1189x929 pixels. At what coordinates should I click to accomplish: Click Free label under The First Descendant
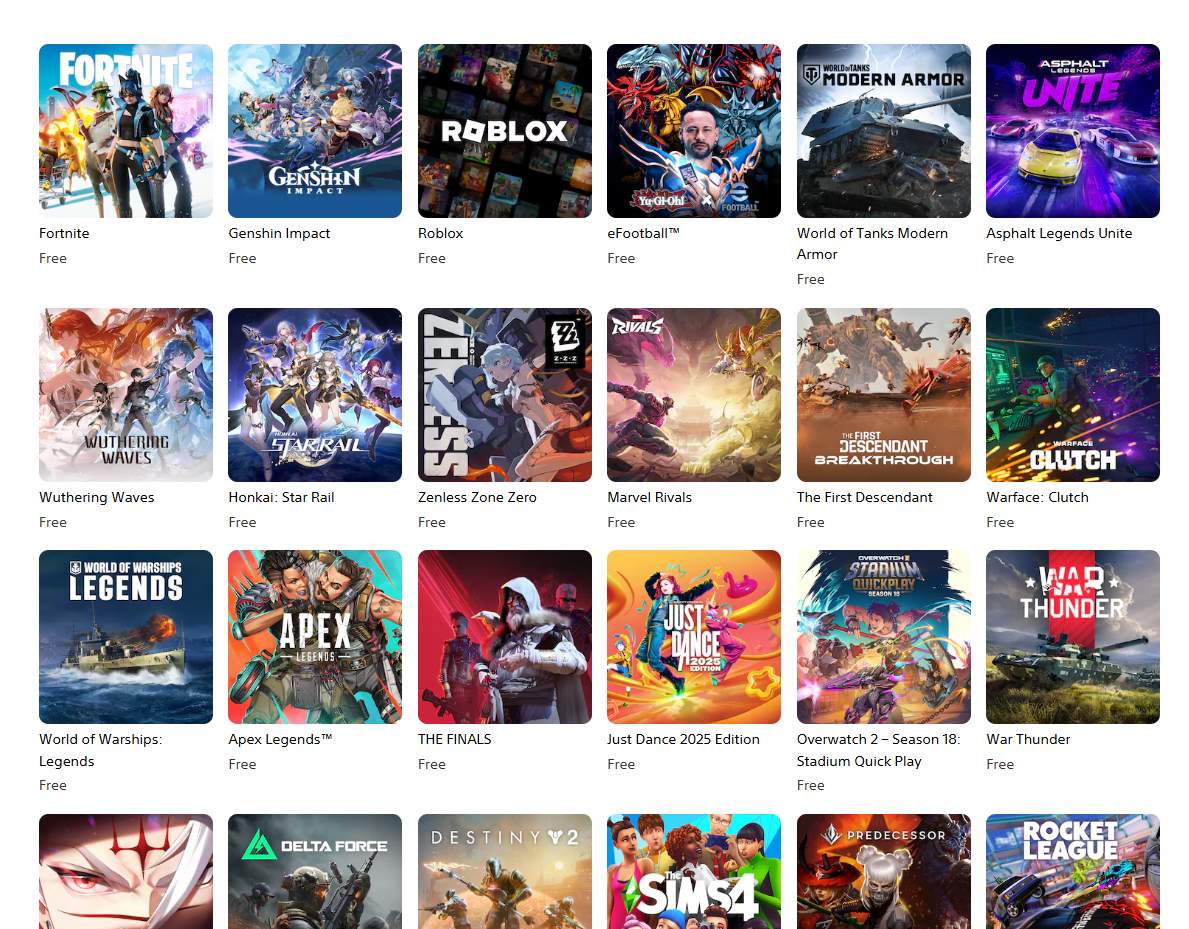pyautogui.click(x=811, y=523)
